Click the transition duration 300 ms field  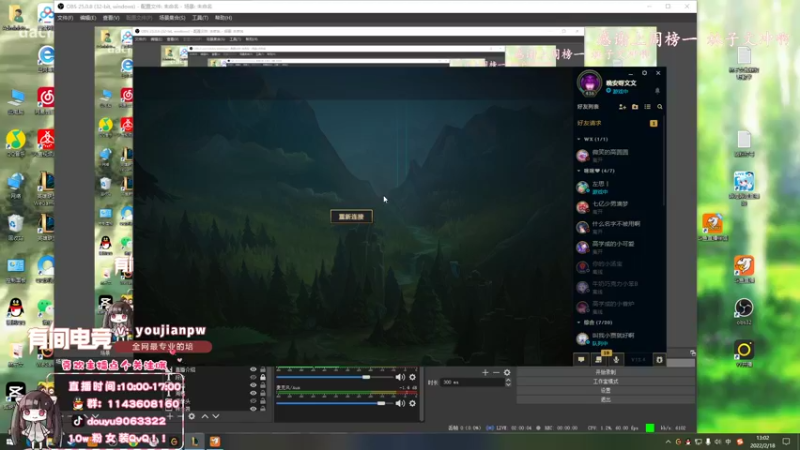[x=472, y=382]
